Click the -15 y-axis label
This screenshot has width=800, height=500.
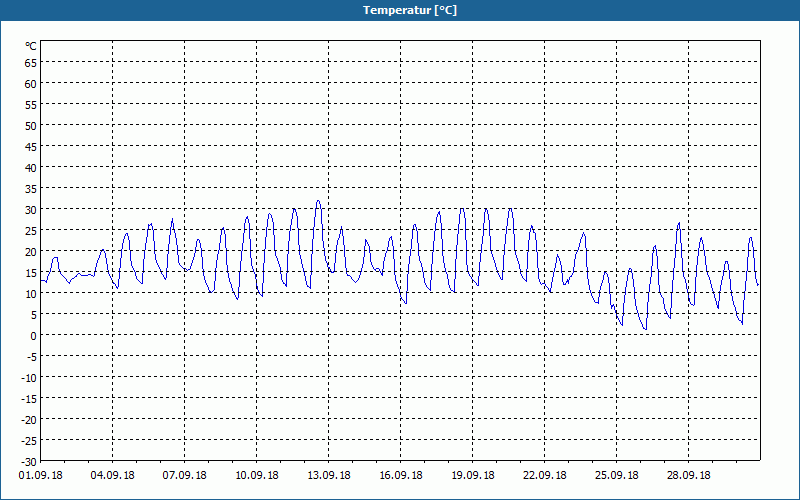tap(29, 398)
